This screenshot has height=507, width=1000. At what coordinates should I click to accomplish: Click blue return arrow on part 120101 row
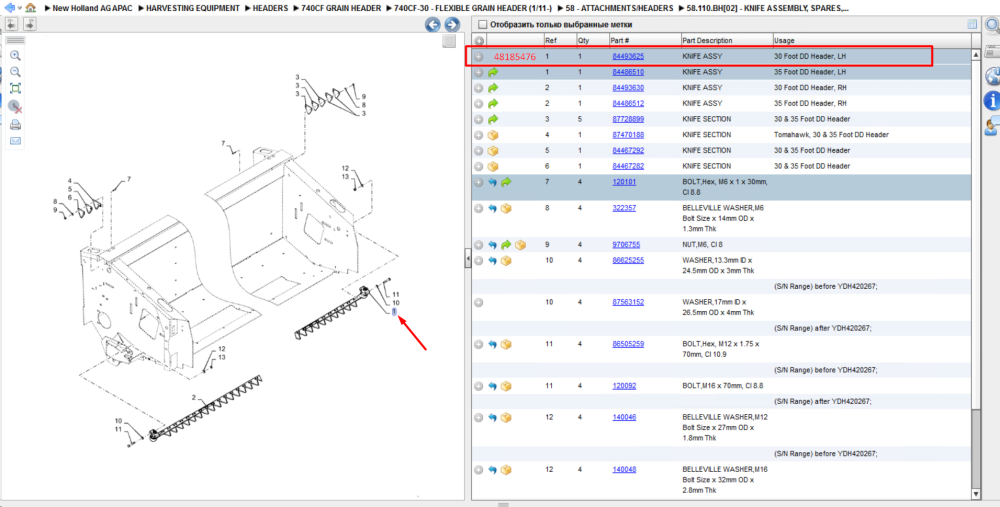point(492,182)
